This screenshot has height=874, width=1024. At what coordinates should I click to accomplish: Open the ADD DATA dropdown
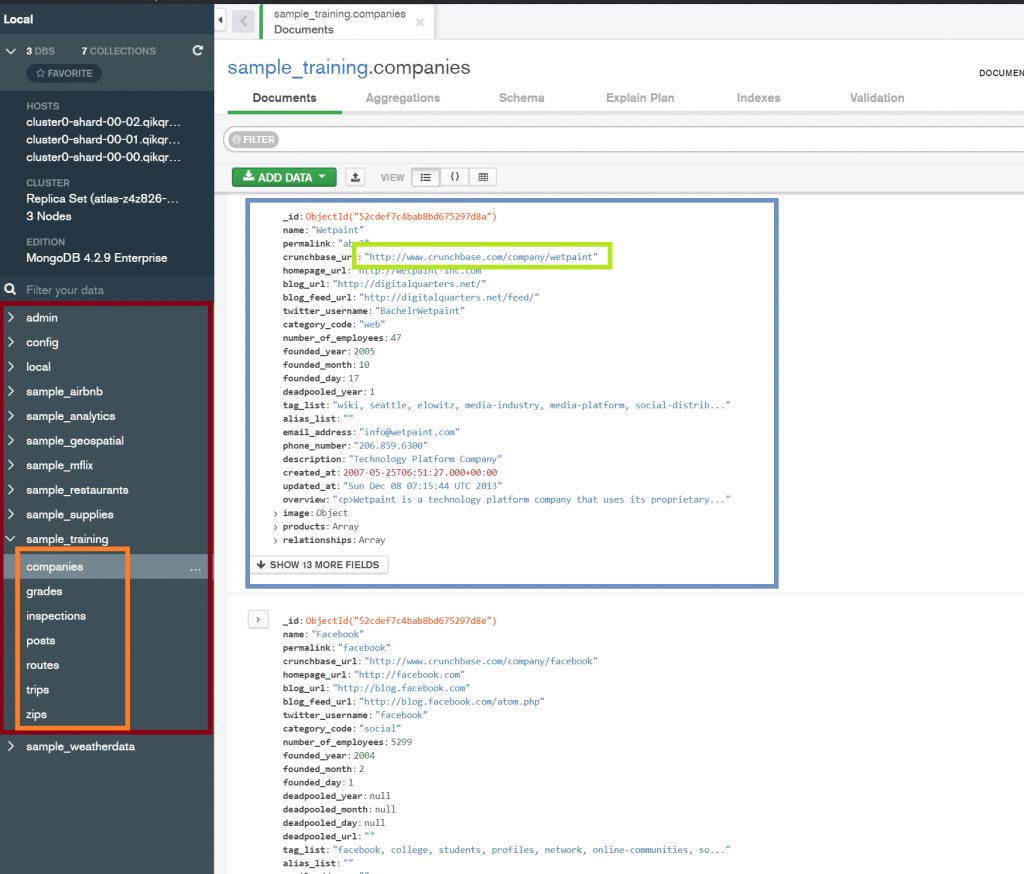tap(284, 177)
